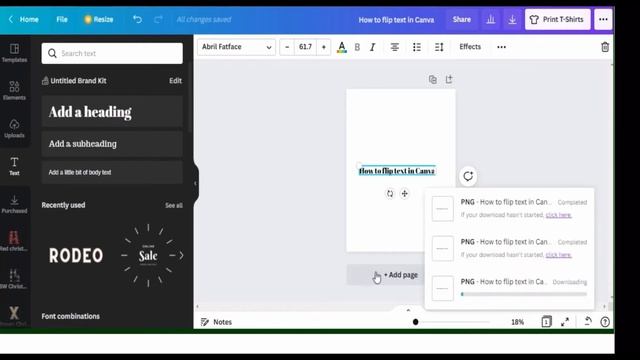Image resolution: width=640 pixels, height=360 pixels.
Task: Click the download arrow icon
Action: pos(512,19)
